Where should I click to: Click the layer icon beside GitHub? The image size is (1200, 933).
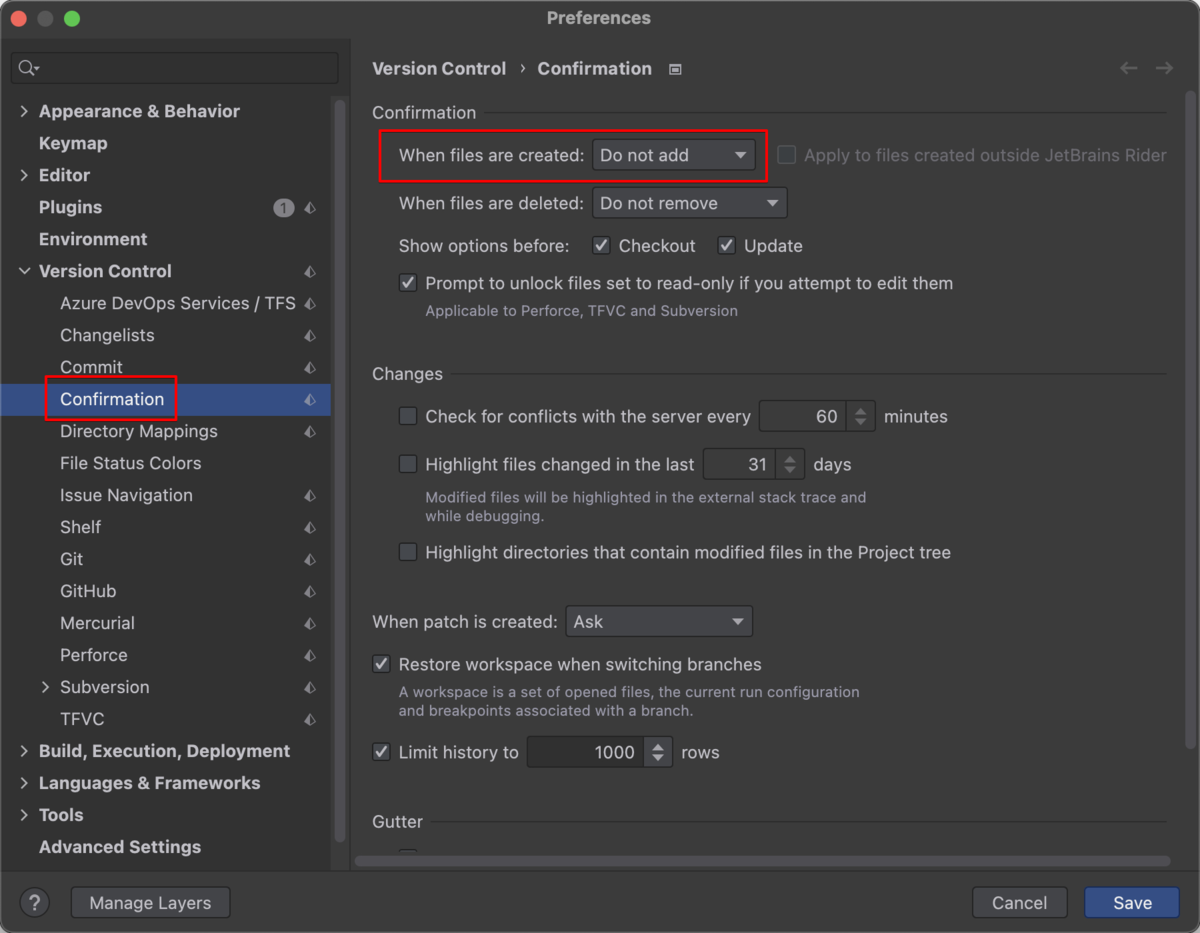(310, 592)
